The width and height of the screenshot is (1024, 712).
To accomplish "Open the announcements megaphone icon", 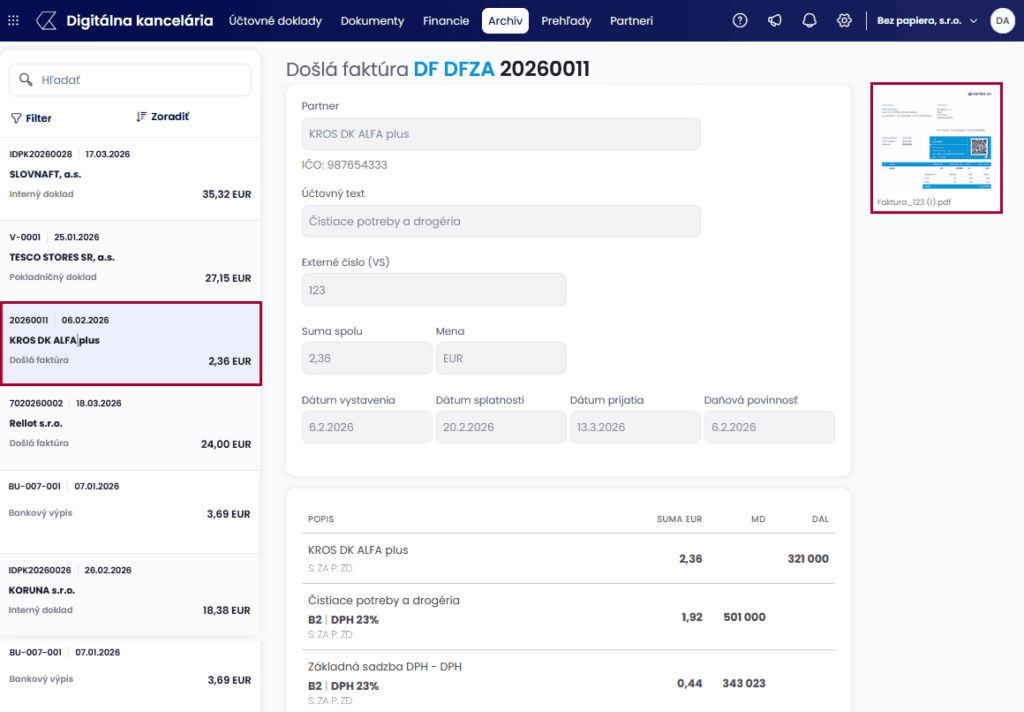I will click(775, 21).
